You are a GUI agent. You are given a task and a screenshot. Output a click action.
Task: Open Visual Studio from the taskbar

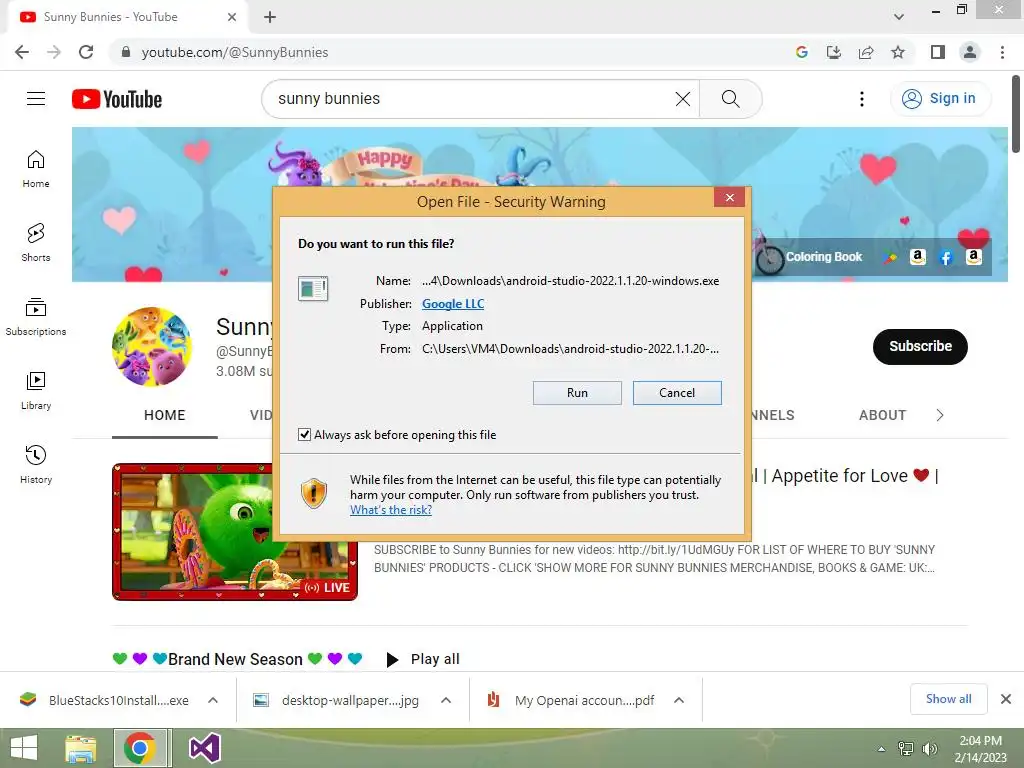[x=204, y=748]
